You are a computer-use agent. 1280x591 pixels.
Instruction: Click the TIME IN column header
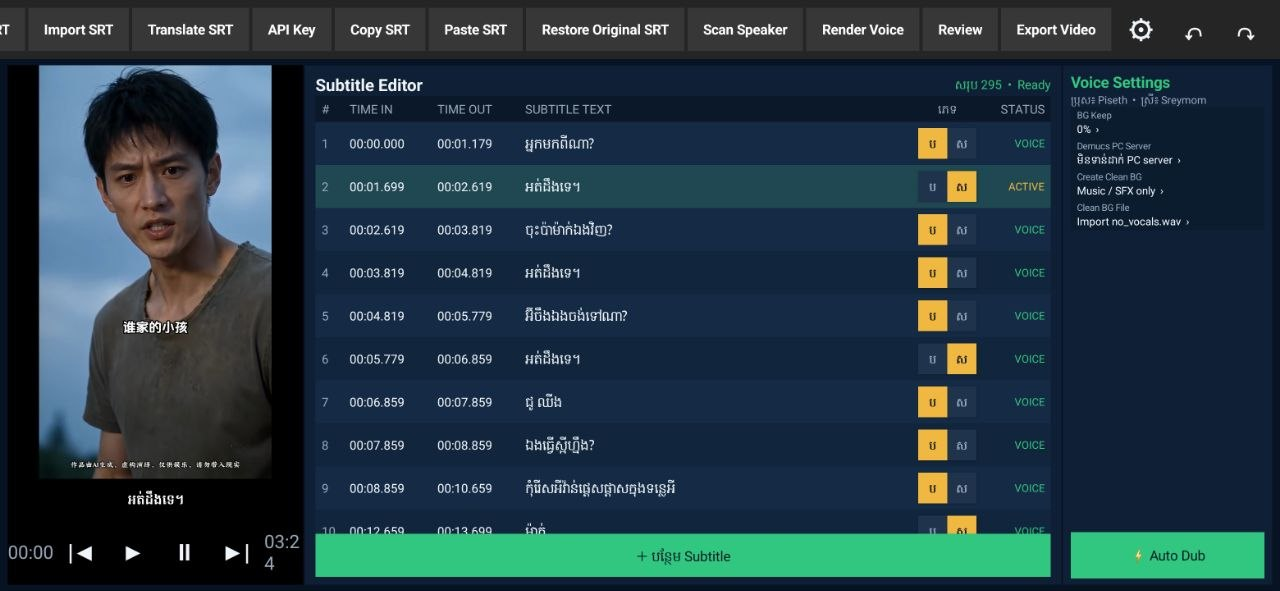371,109
